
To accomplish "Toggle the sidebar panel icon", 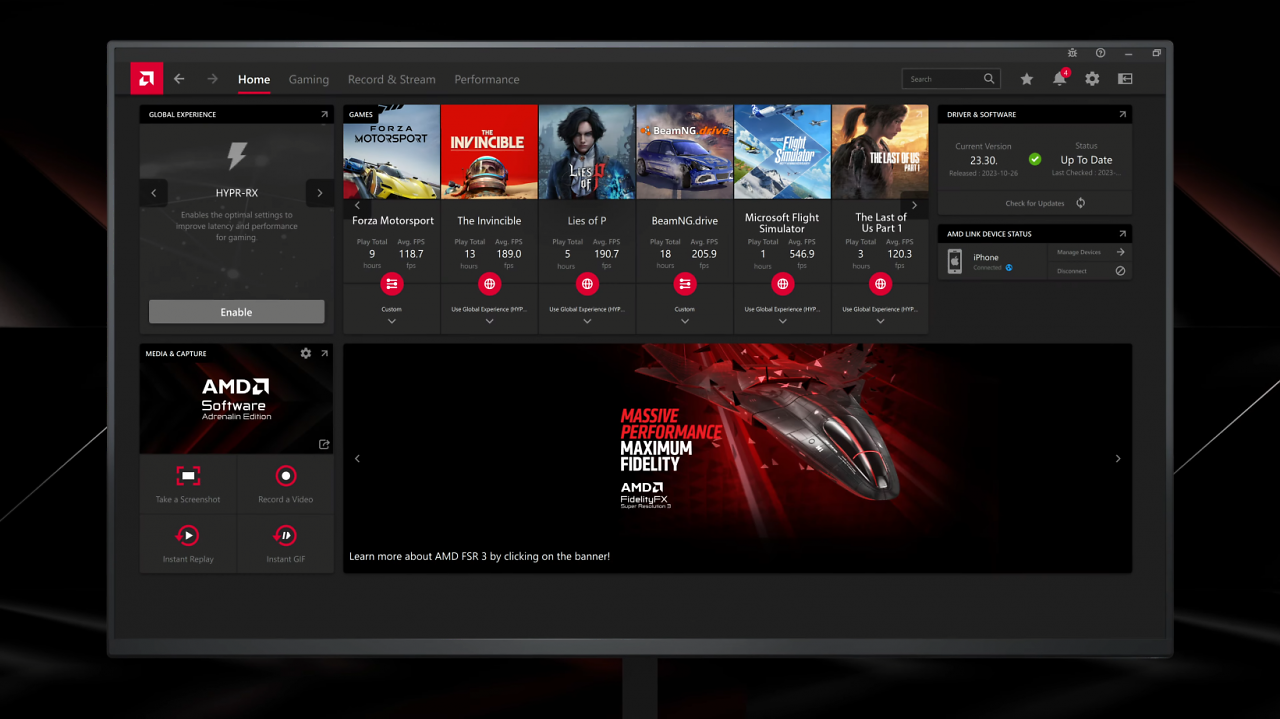I will point(1125,79).
